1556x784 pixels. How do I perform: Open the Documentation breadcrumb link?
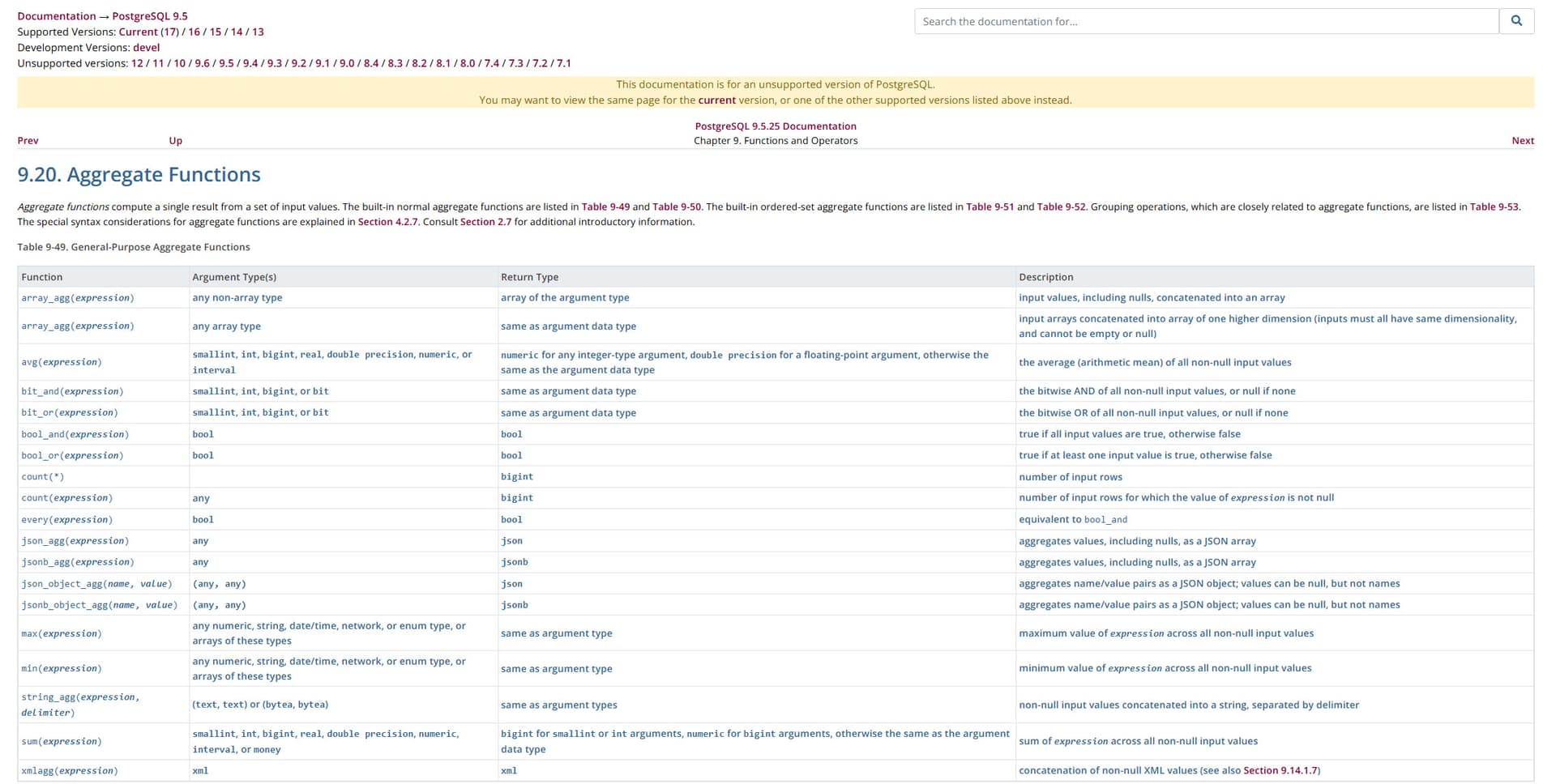(x=56, y=16)
